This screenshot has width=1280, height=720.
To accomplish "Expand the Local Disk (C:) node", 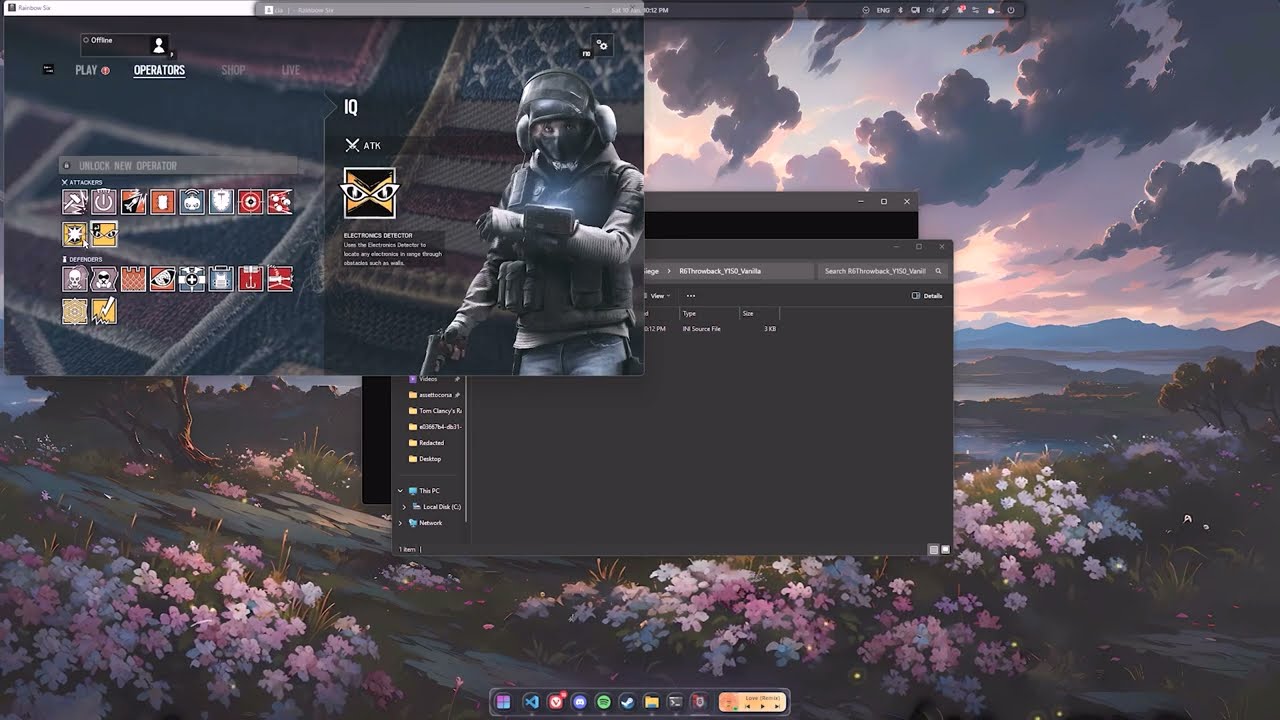I will tap(404, 507).
